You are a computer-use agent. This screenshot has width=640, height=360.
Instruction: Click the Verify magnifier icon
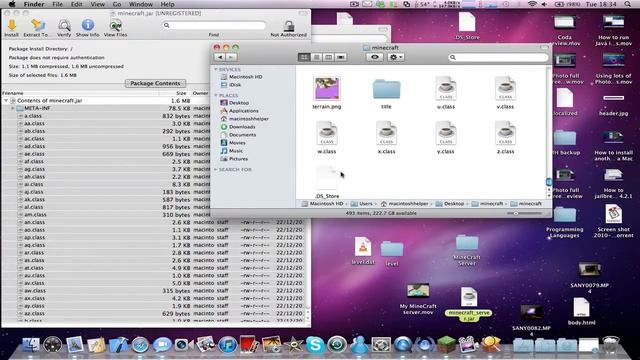(64, 26)
